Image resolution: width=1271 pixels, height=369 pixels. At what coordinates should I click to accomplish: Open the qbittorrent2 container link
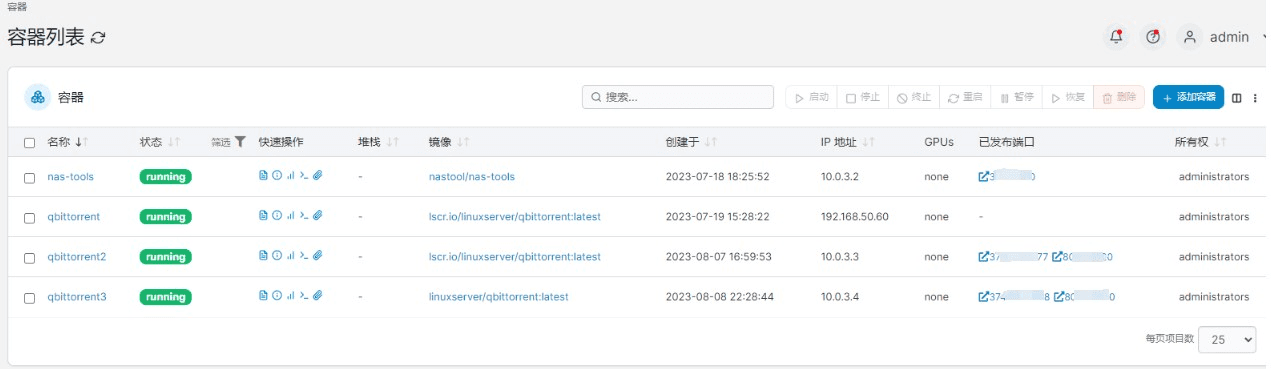click(x=77, y=257)
